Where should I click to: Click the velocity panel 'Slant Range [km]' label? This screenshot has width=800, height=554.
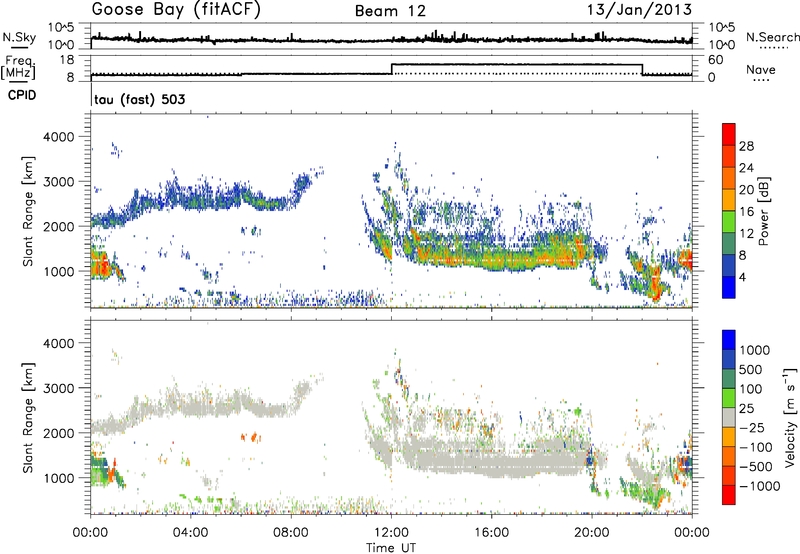coord(28,417)
